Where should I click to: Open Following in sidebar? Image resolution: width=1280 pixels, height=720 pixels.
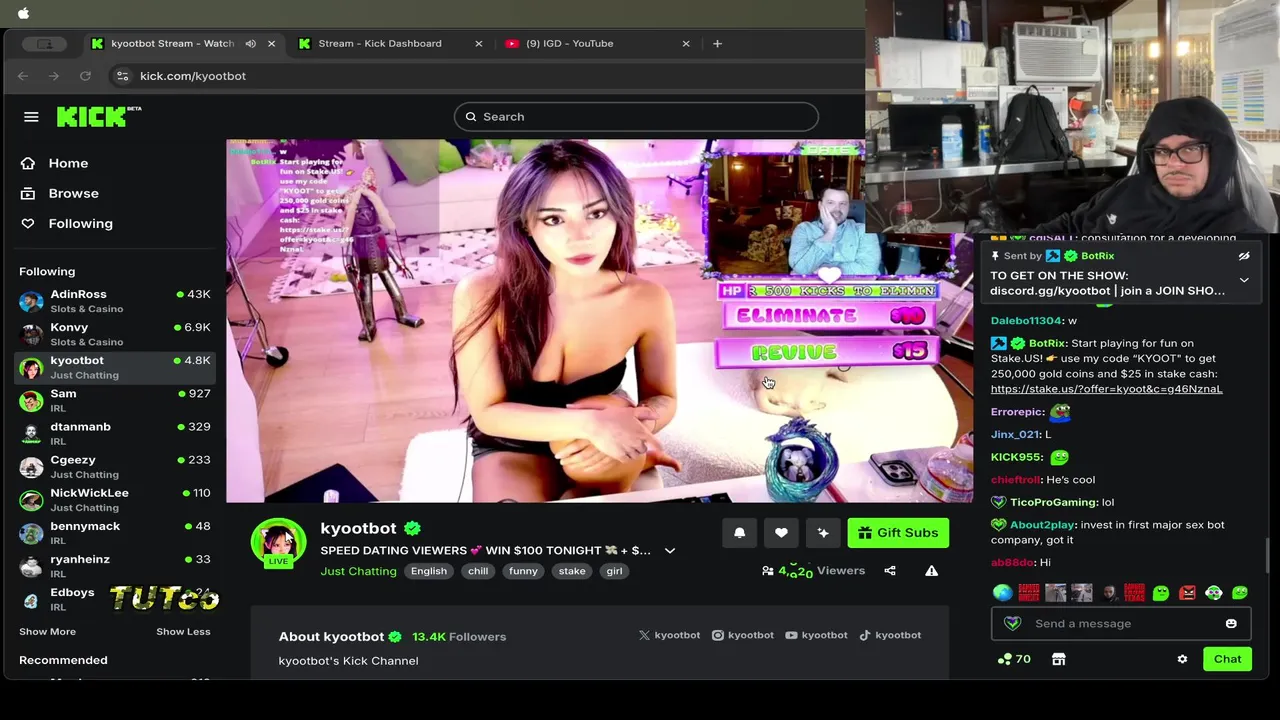(x=80, y=223)
